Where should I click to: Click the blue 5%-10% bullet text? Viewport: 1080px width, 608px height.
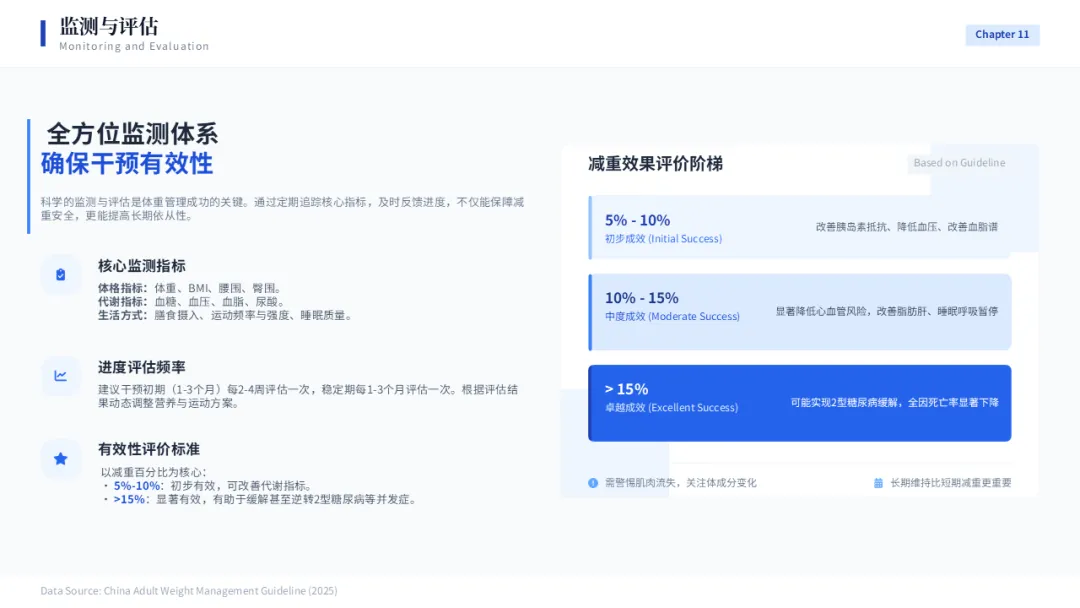tap(137, 486)
